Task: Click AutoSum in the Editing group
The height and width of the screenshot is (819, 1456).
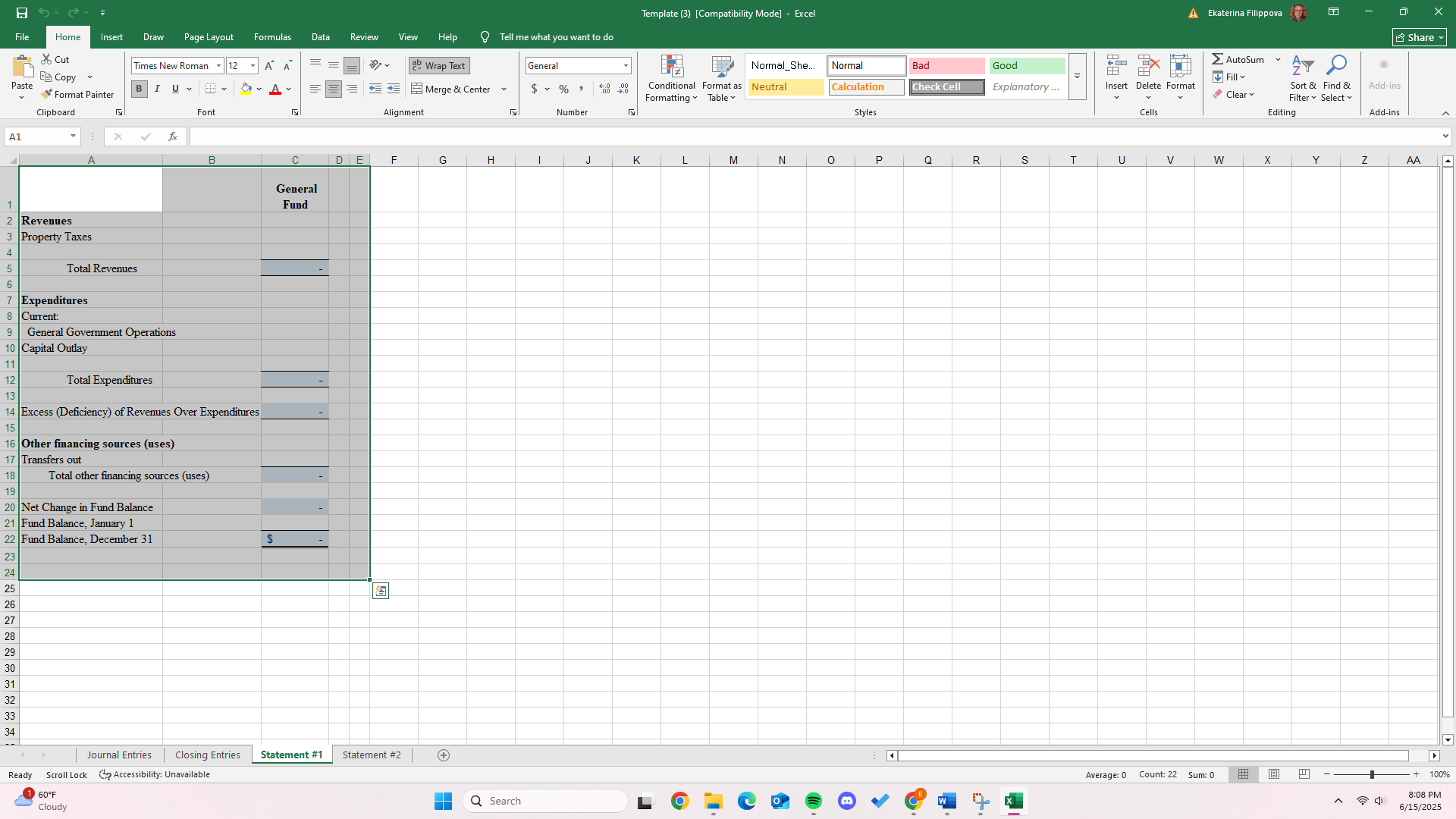Action: coord(1241,58)
